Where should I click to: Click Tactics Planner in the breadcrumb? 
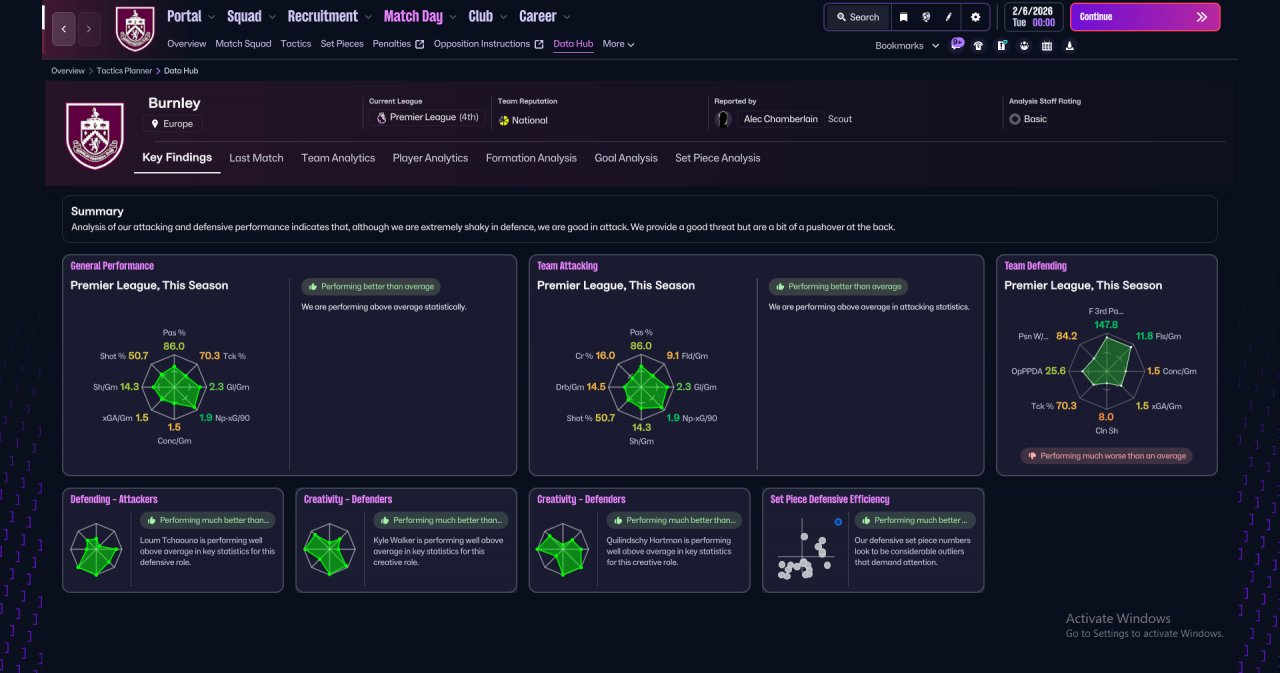pos(124,71)
